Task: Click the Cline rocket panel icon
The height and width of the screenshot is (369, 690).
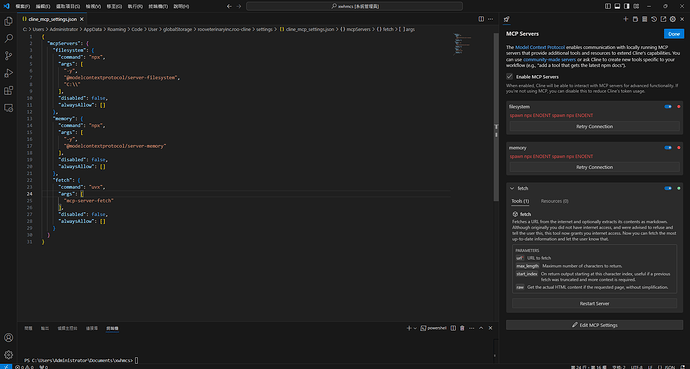Action: (x=506, y=19)
